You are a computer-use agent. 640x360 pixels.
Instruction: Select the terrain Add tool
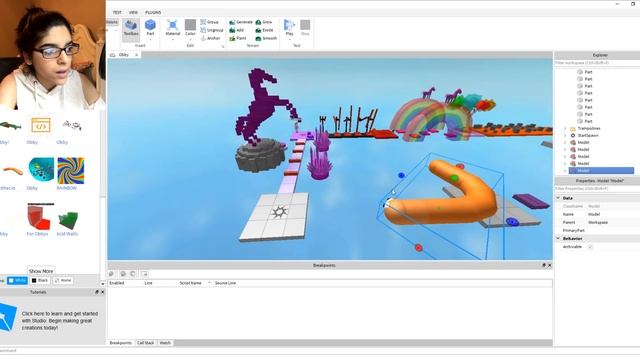[237, 30]
